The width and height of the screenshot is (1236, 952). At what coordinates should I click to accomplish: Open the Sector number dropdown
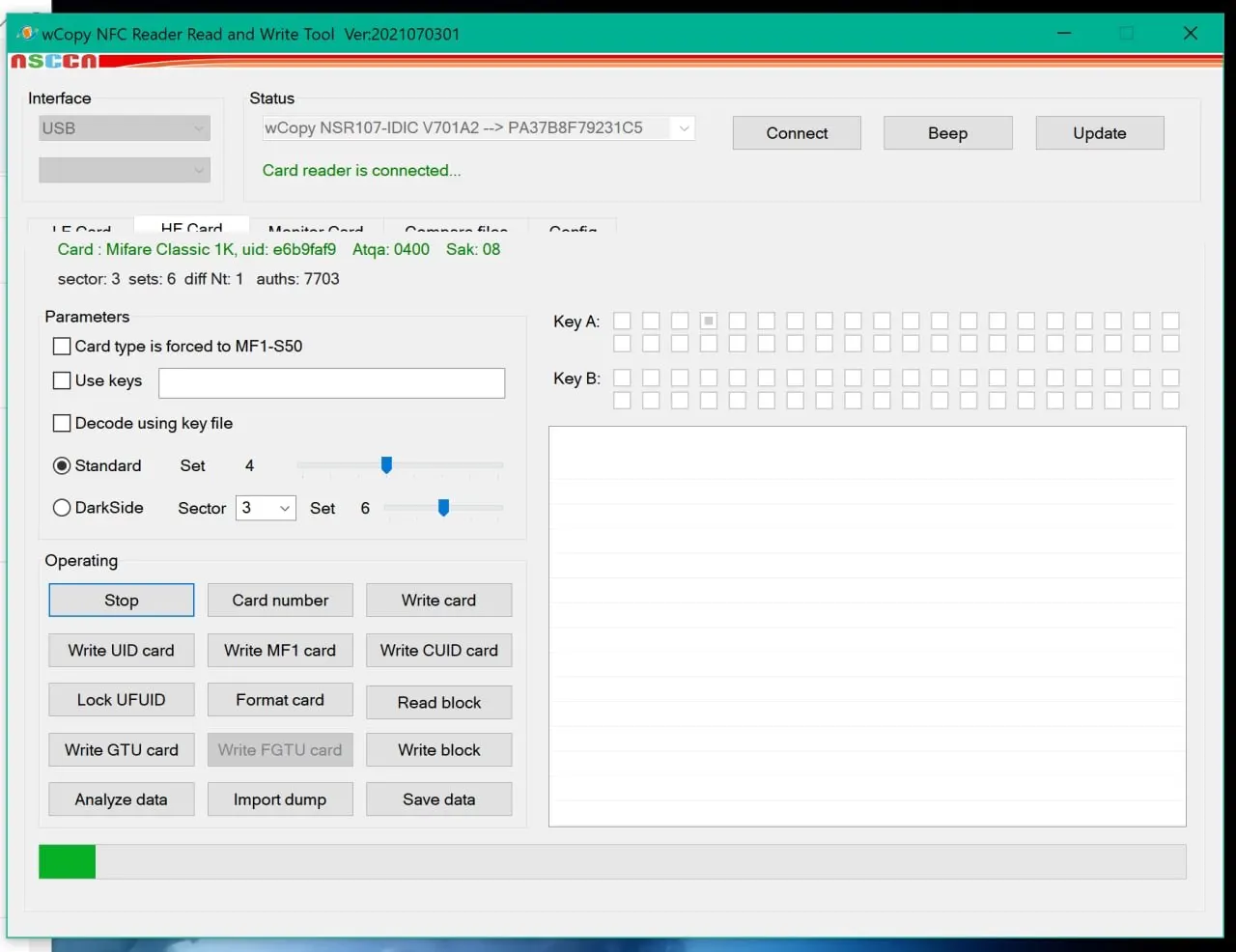pos(266,508)
